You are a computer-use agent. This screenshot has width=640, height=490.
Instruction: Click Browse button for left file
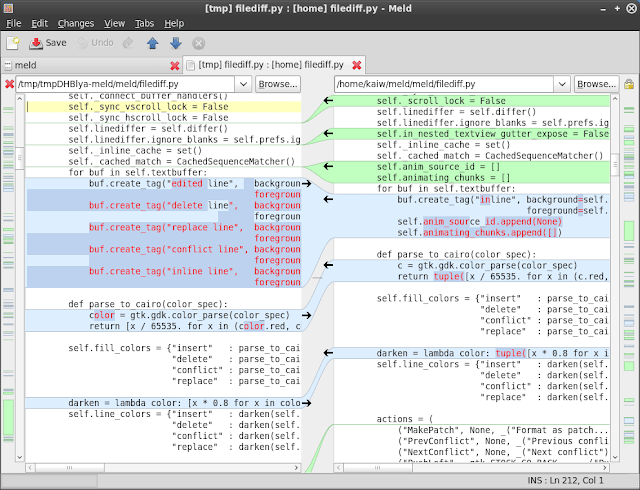point(278,84)
